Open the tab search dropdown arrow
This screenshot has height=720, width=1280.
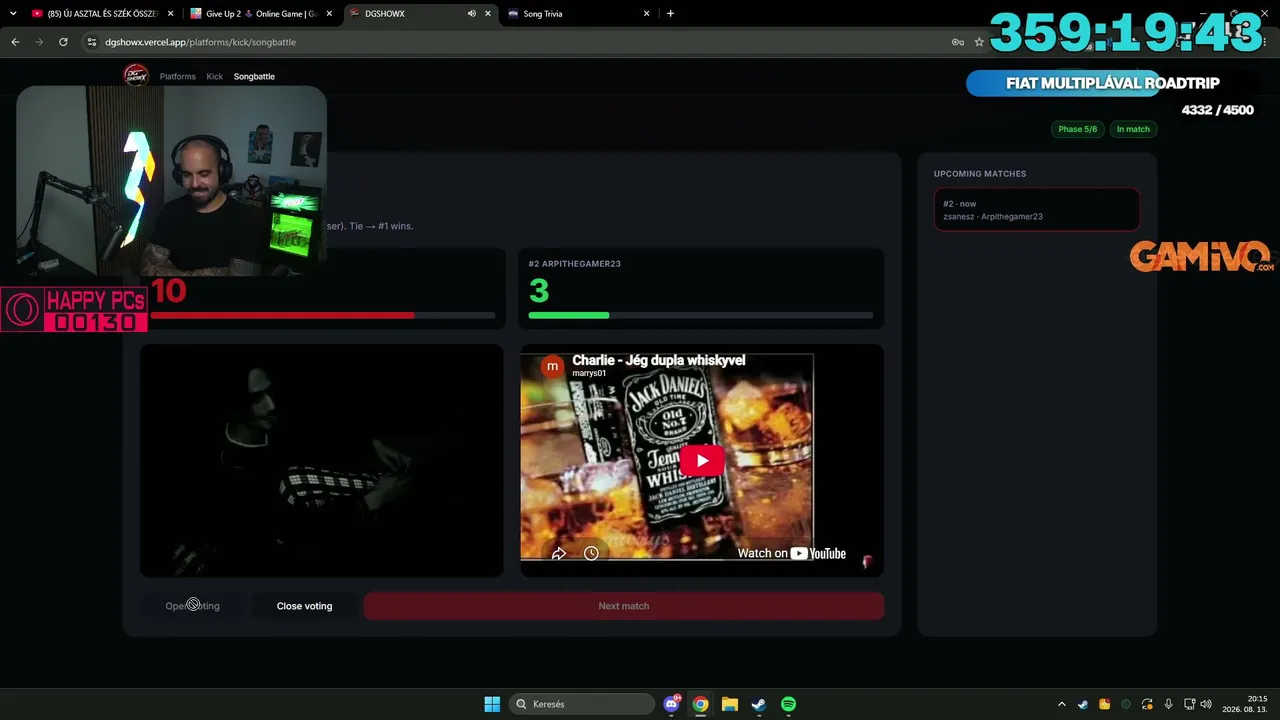click(13, 14)
